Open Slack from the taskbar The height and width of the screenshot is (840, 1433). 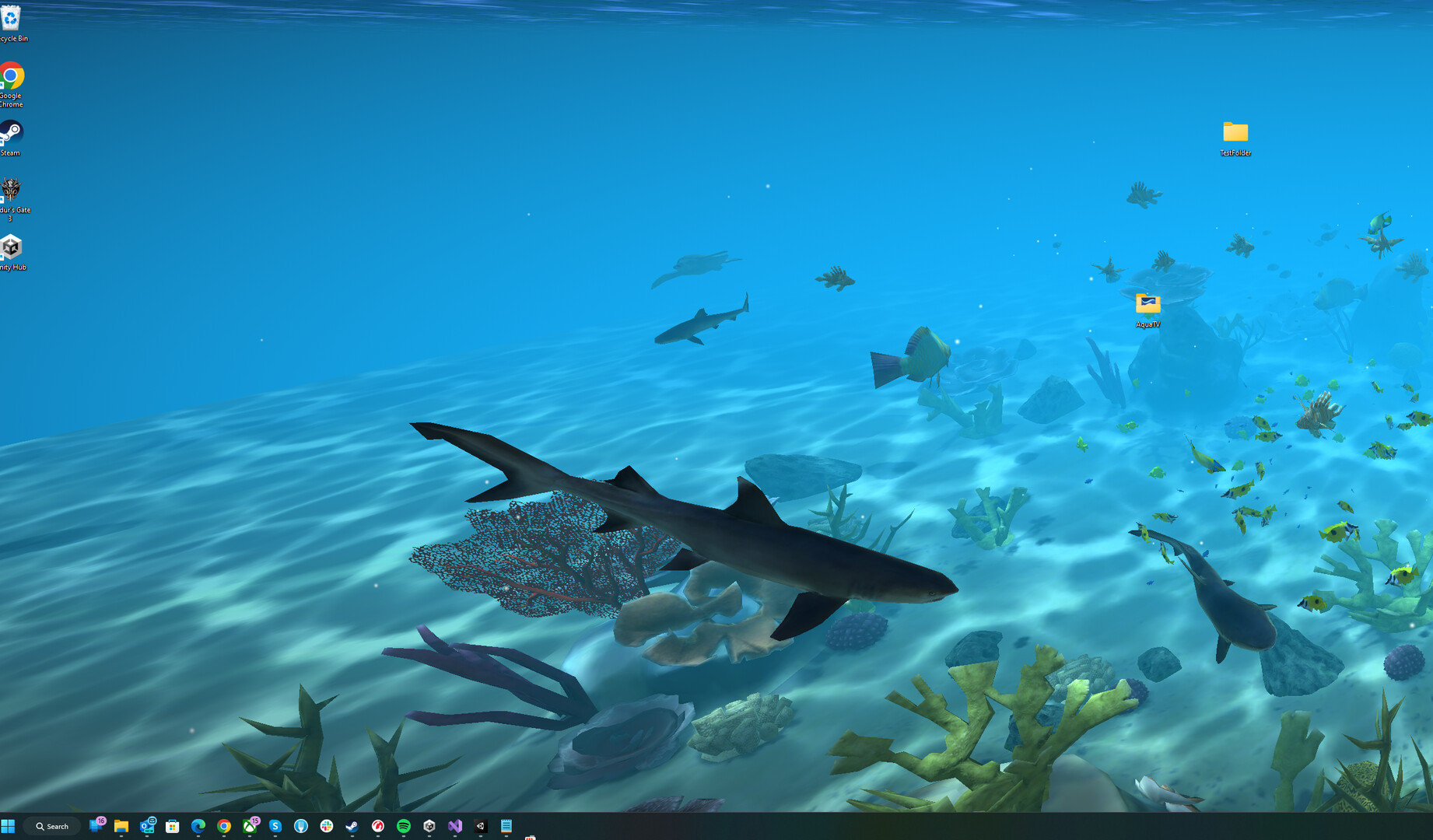(327, 826)
